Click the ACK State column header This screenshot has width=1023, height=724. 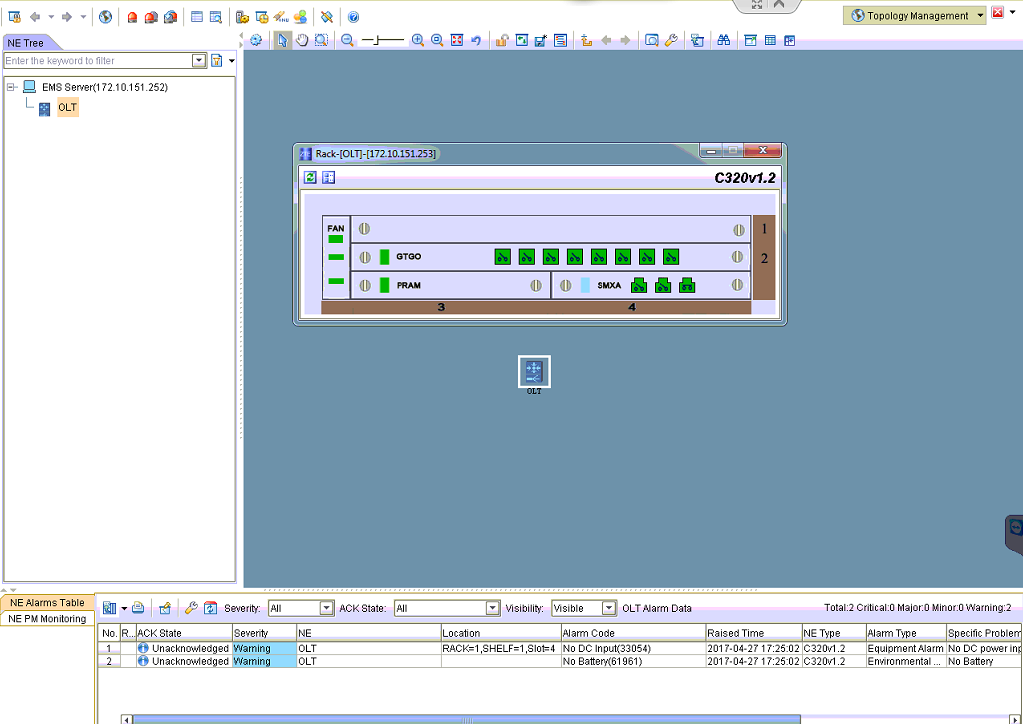[x=184, y=633]
